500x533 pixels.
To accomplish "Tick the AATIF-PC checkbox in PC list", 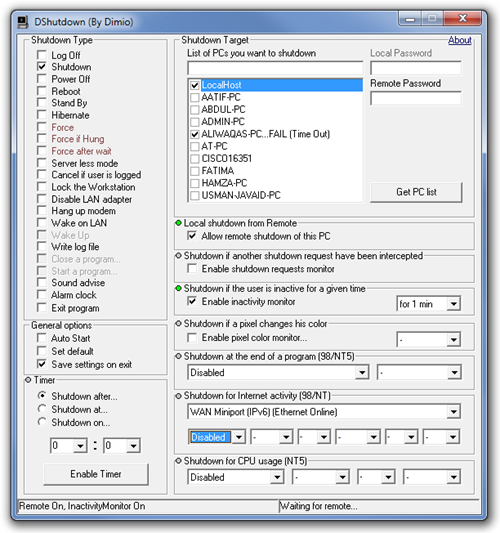I will [x=194, y=98].
